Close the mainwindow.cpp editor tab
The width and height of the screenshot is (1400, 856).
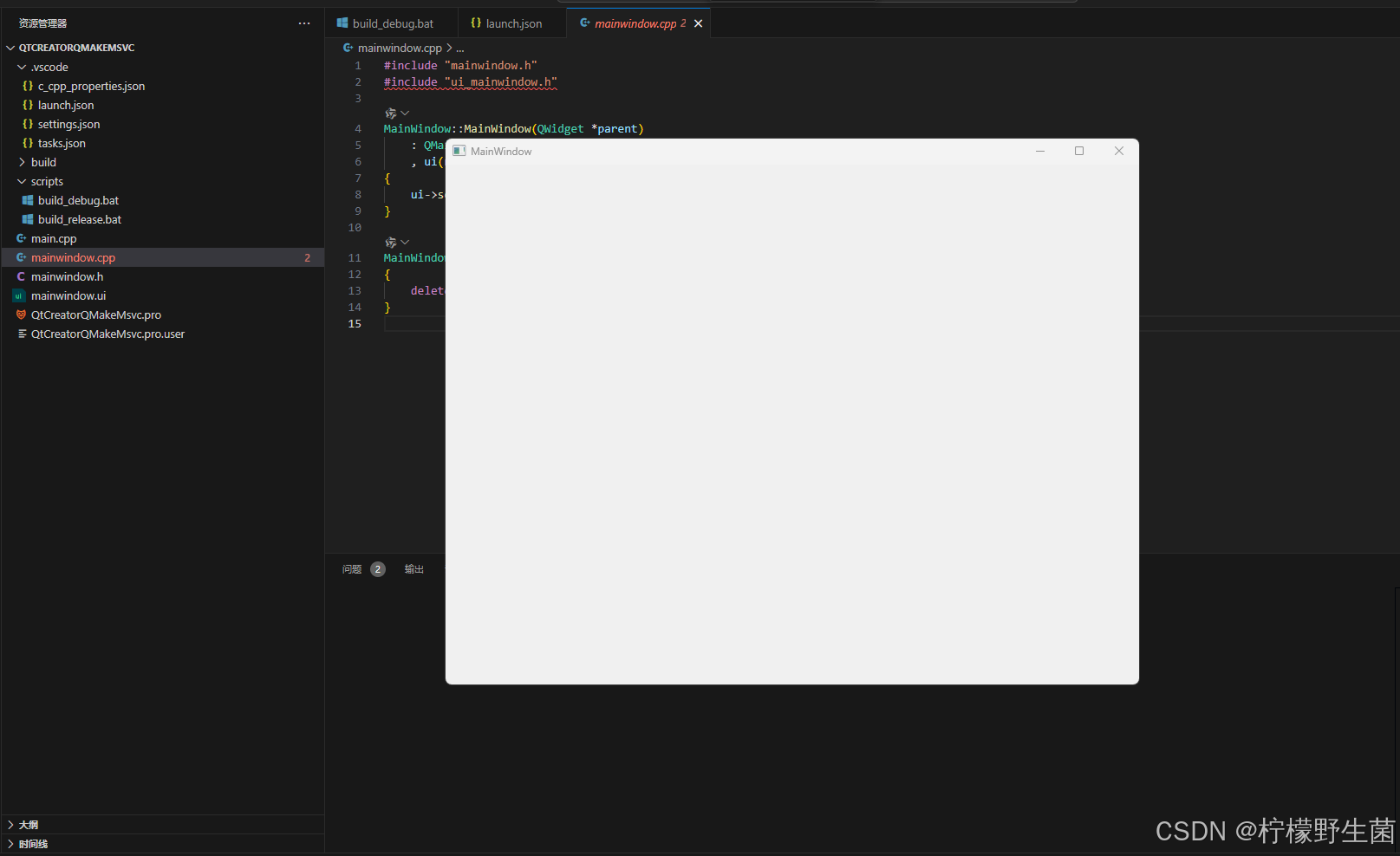click(x=698, y=23)
